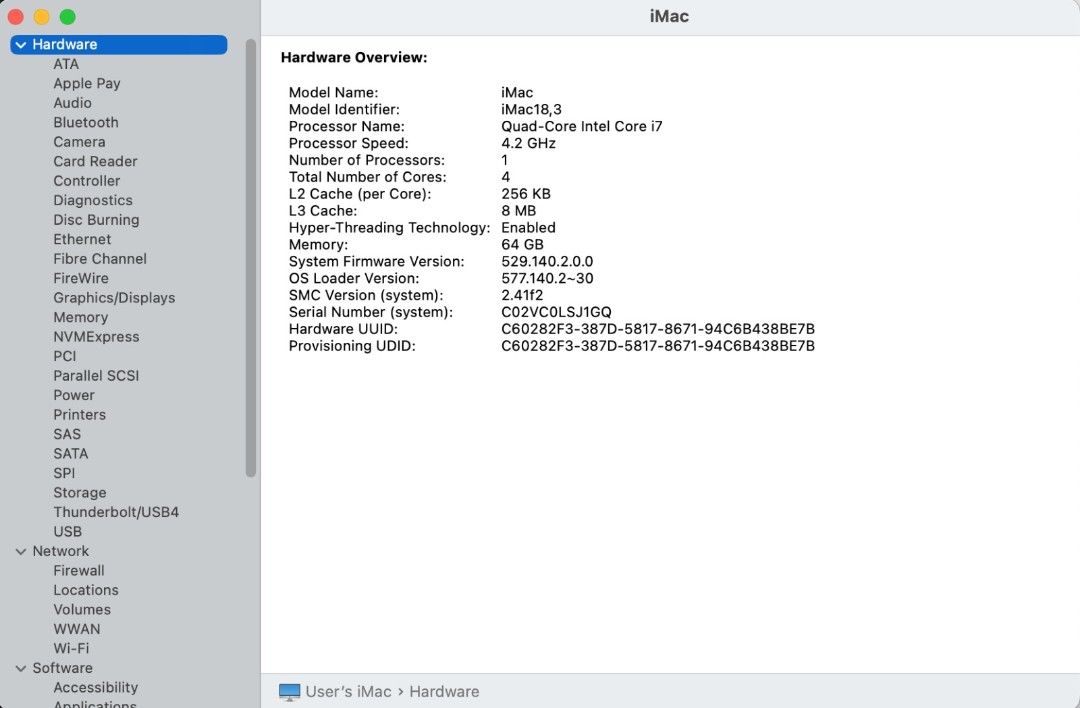Select Disc Burning entry

(96, 220)
